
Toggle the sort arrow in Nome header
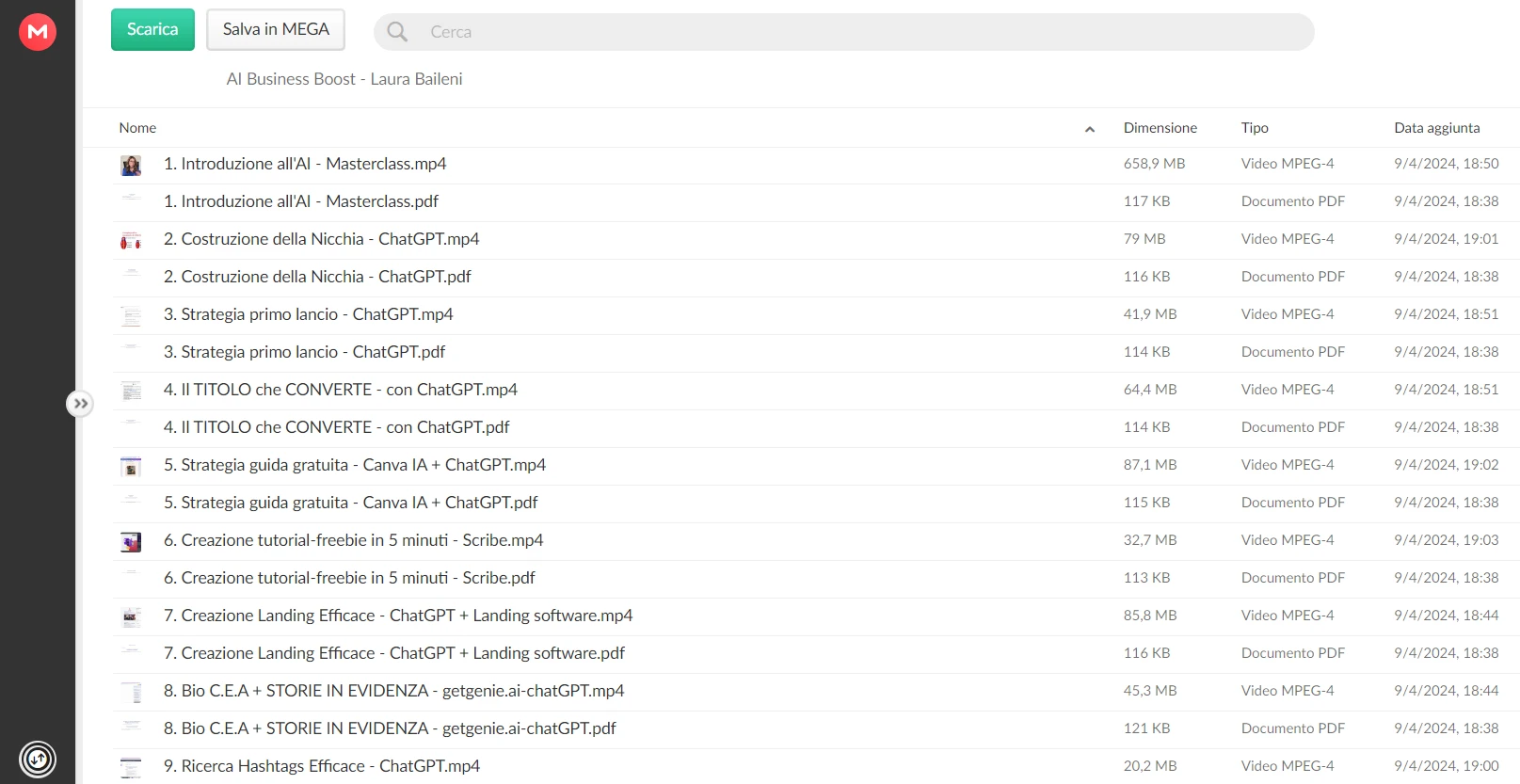coord(1090,129)
